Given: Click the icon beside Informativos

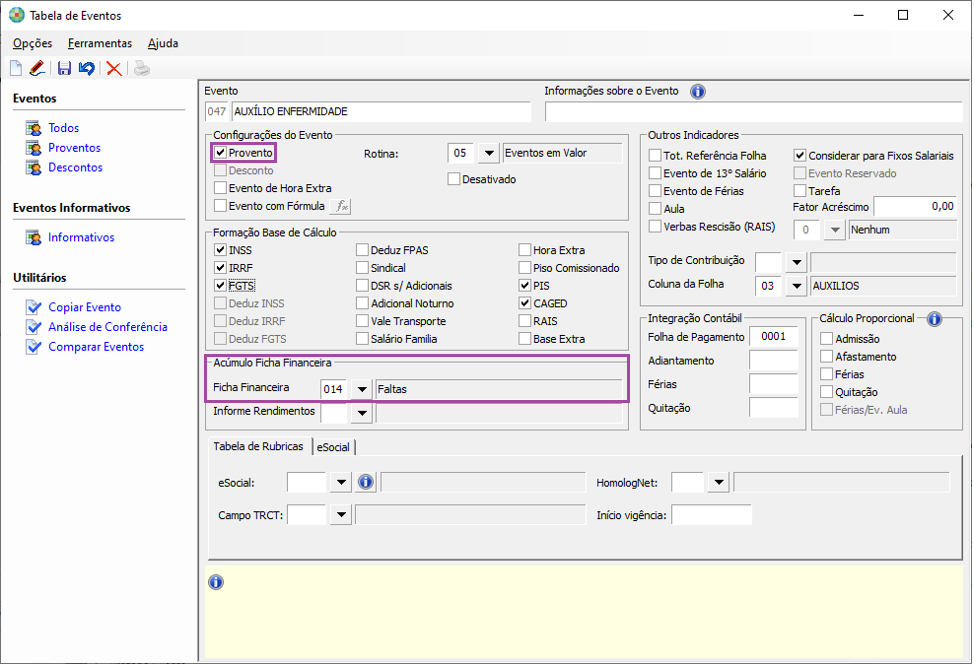Looking at the screenshot, I should tap(34, 237).
